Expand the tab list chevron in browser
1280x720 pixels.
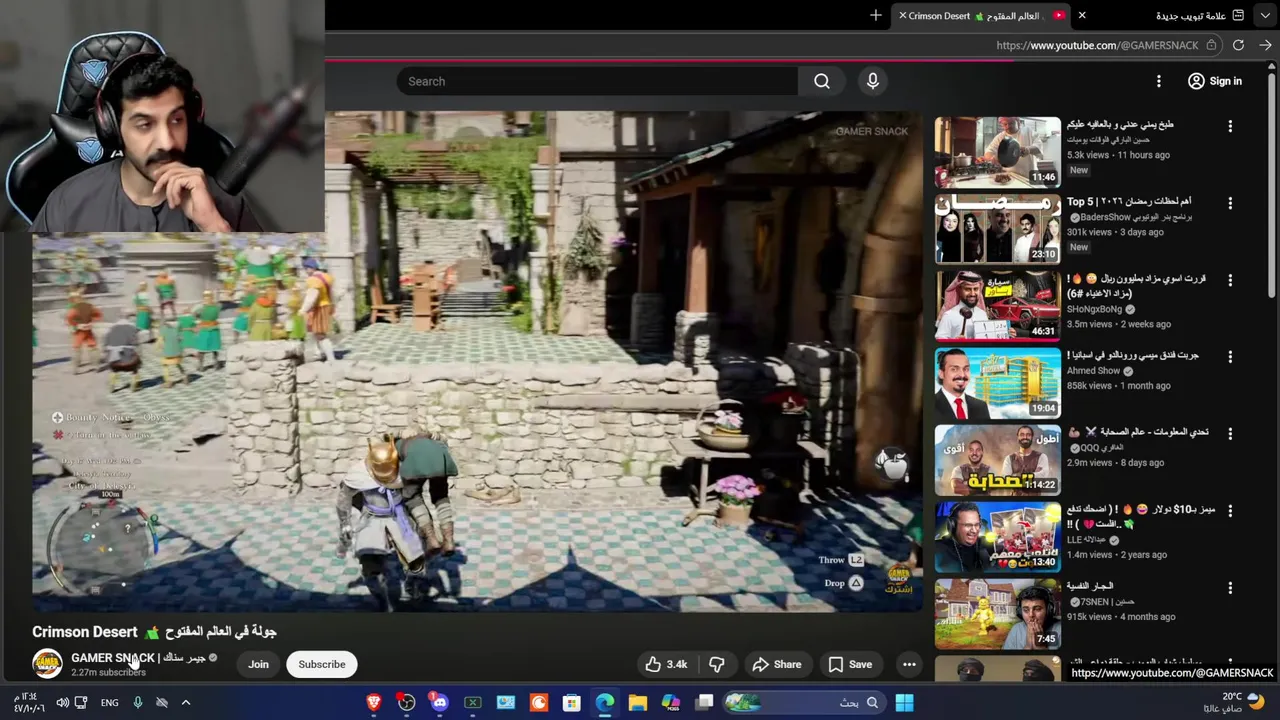(x=1265, y=15)
